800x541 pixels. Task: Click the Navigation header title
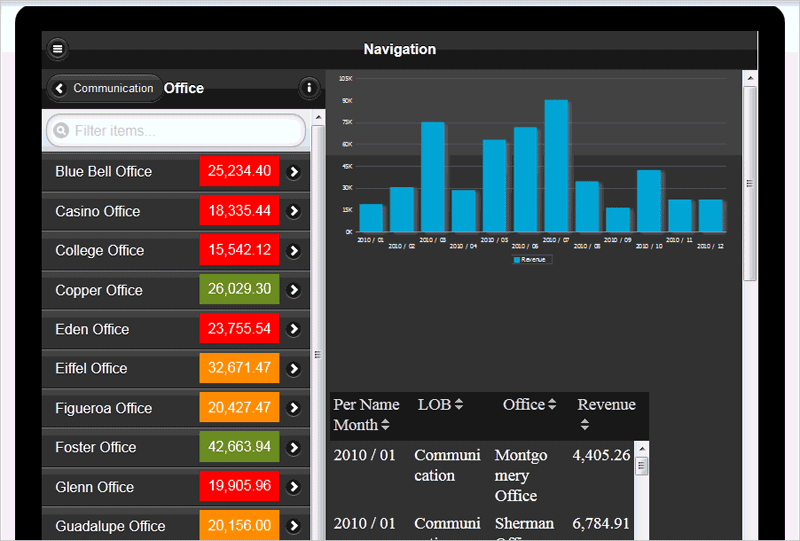(x=399, y=49)
